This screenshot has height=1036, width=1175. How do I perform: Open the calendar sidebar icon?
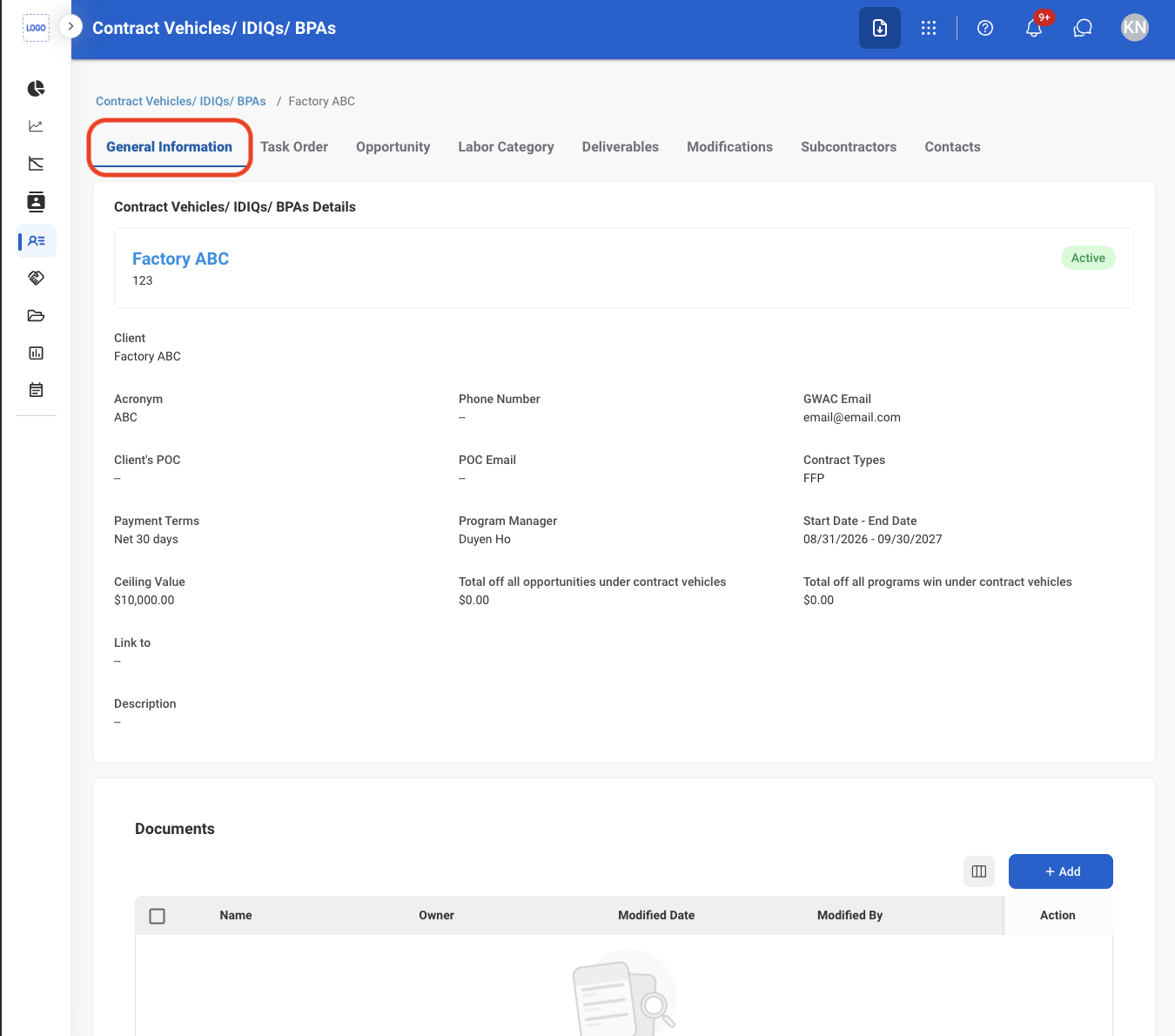click(36, 390)
